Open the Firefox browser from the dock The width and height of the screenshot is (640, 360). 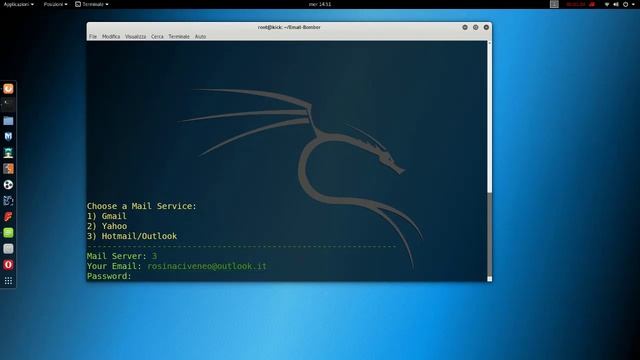tap(8, 89)
